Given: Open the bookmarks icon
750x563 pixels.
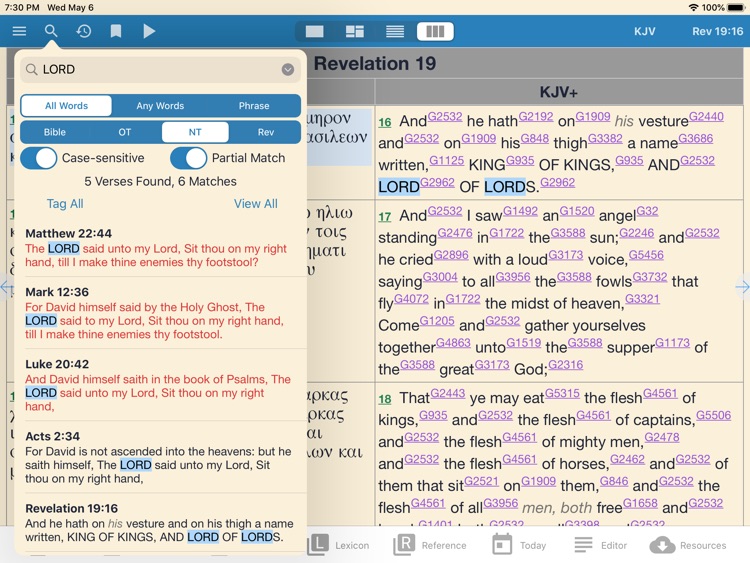Looking at the screenshot, I should tap(116, 32).
